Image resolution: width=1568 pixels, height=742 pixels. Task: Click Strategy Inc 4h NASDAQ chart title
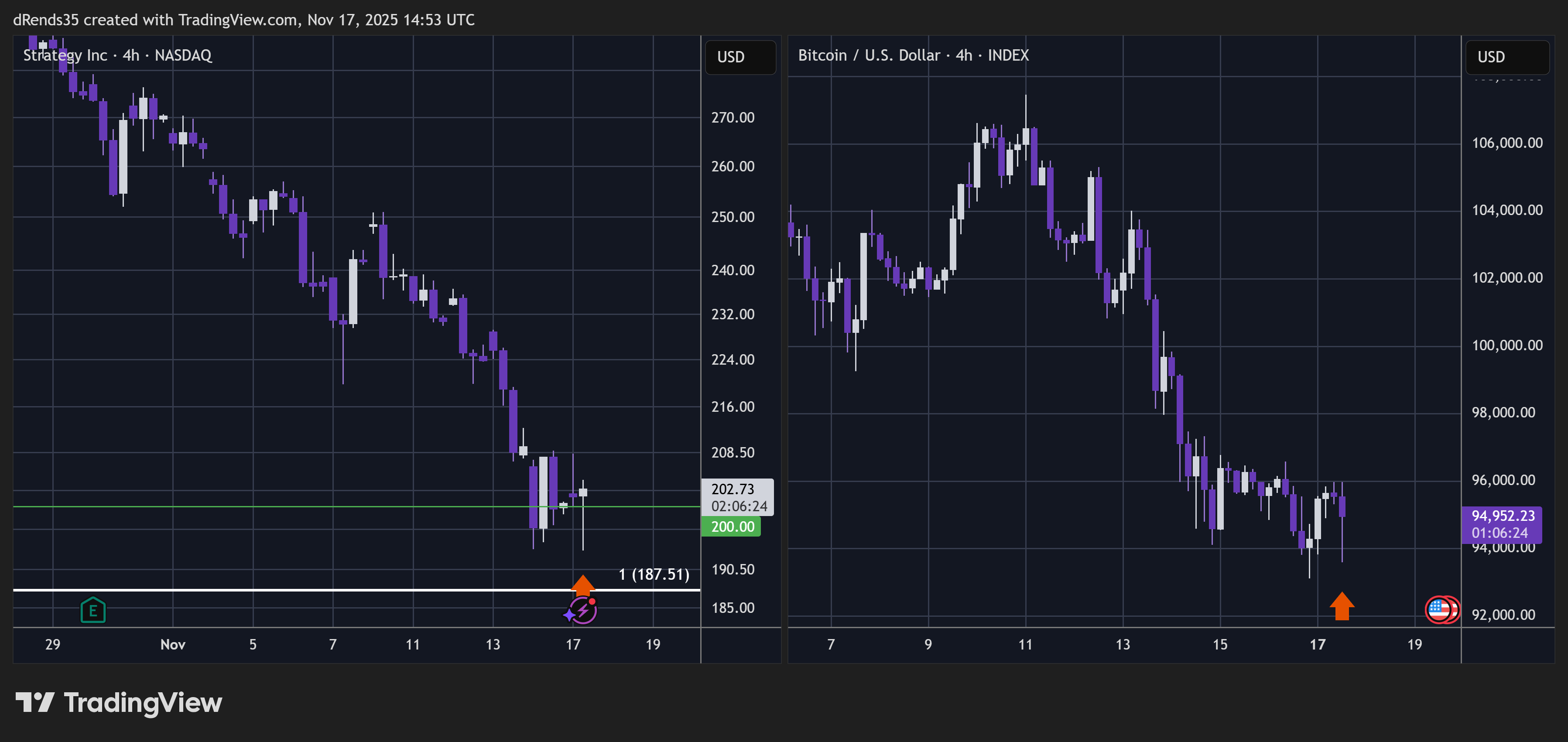pos(117,55)
